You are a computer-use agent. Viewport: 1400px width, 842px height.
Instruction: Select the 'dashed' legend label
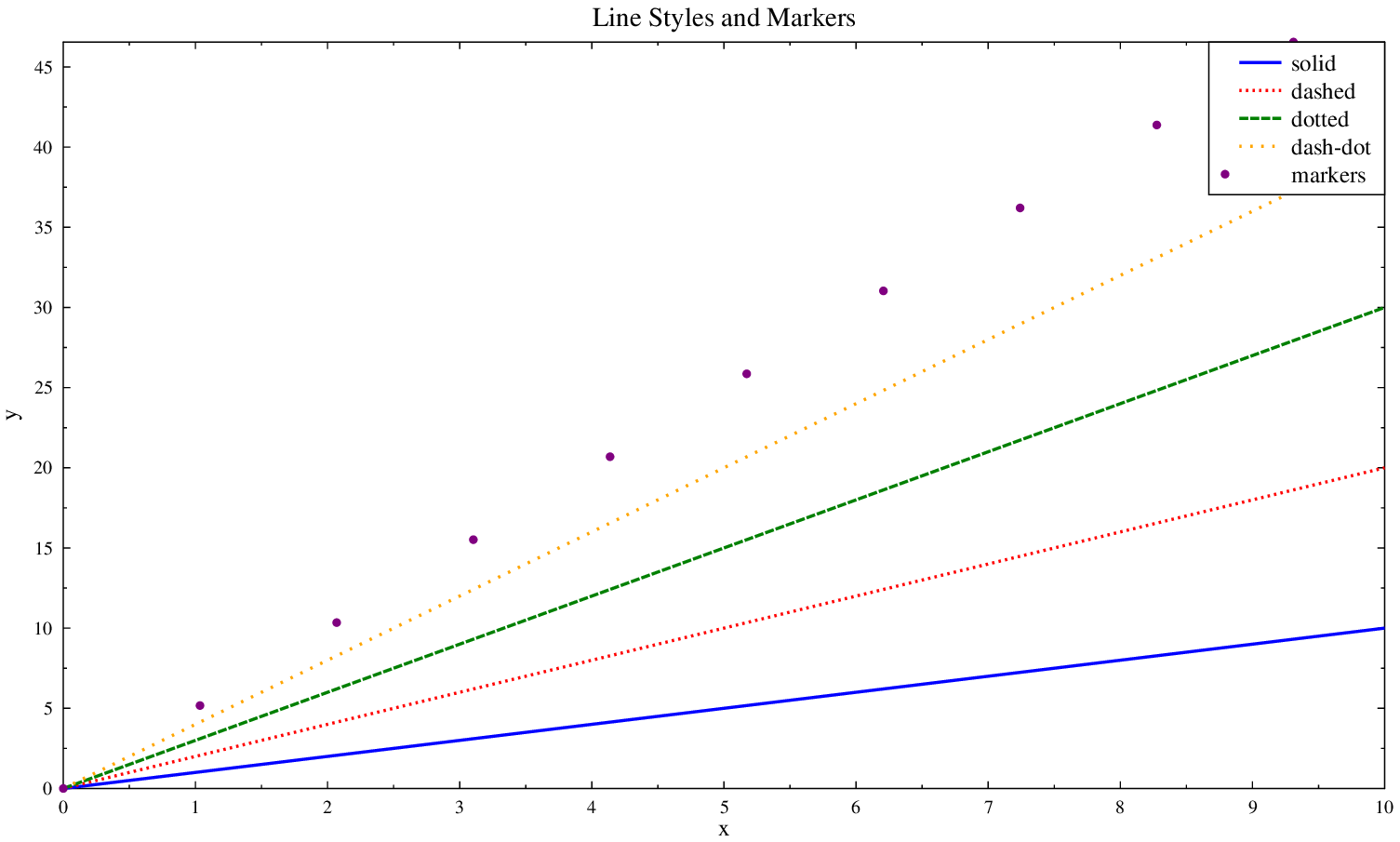pos(1322,91)
